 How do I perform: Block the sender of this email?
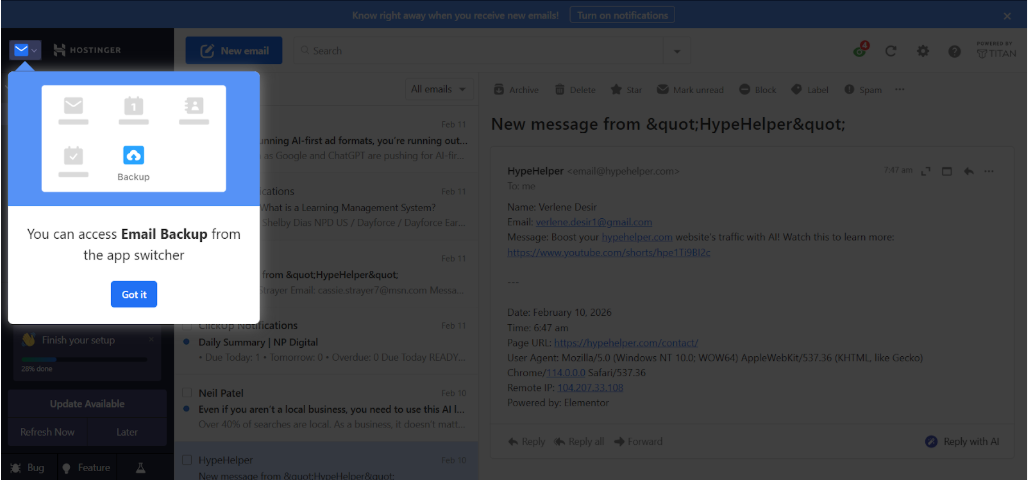pyautogui.click(x=758, y=90)
